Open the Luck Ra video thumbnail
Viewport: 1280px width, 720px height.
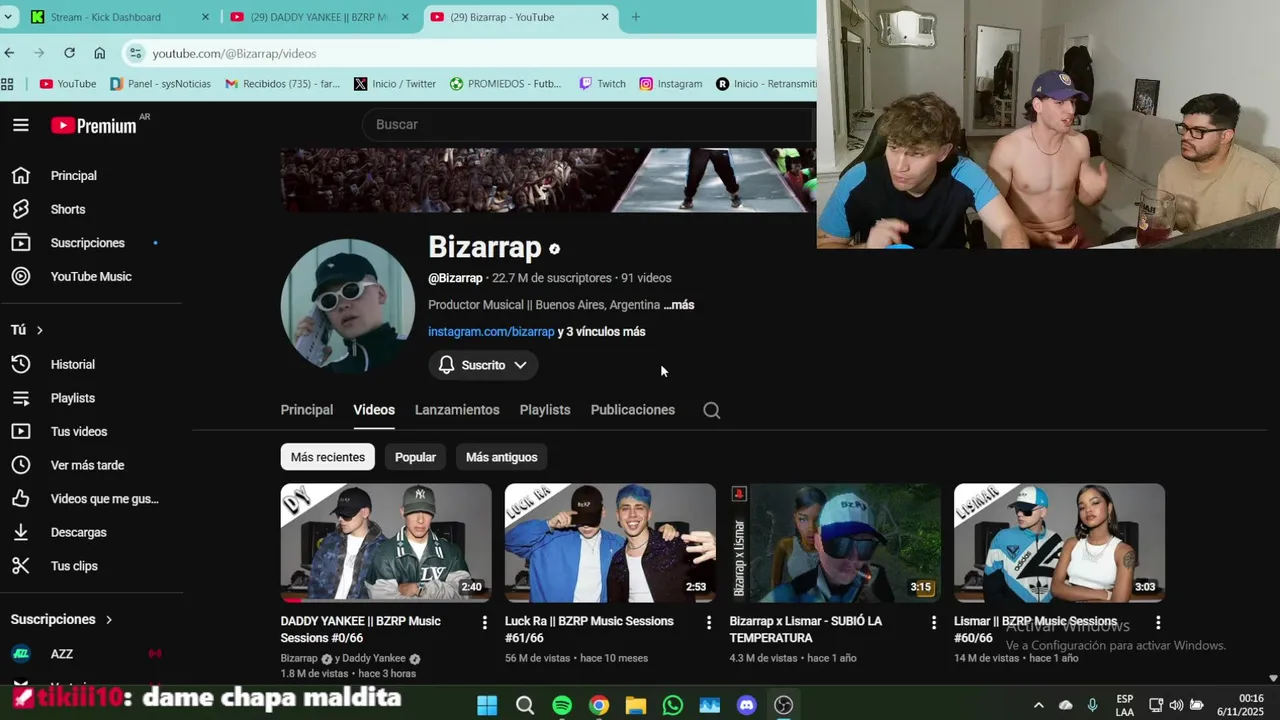[610, 543]
